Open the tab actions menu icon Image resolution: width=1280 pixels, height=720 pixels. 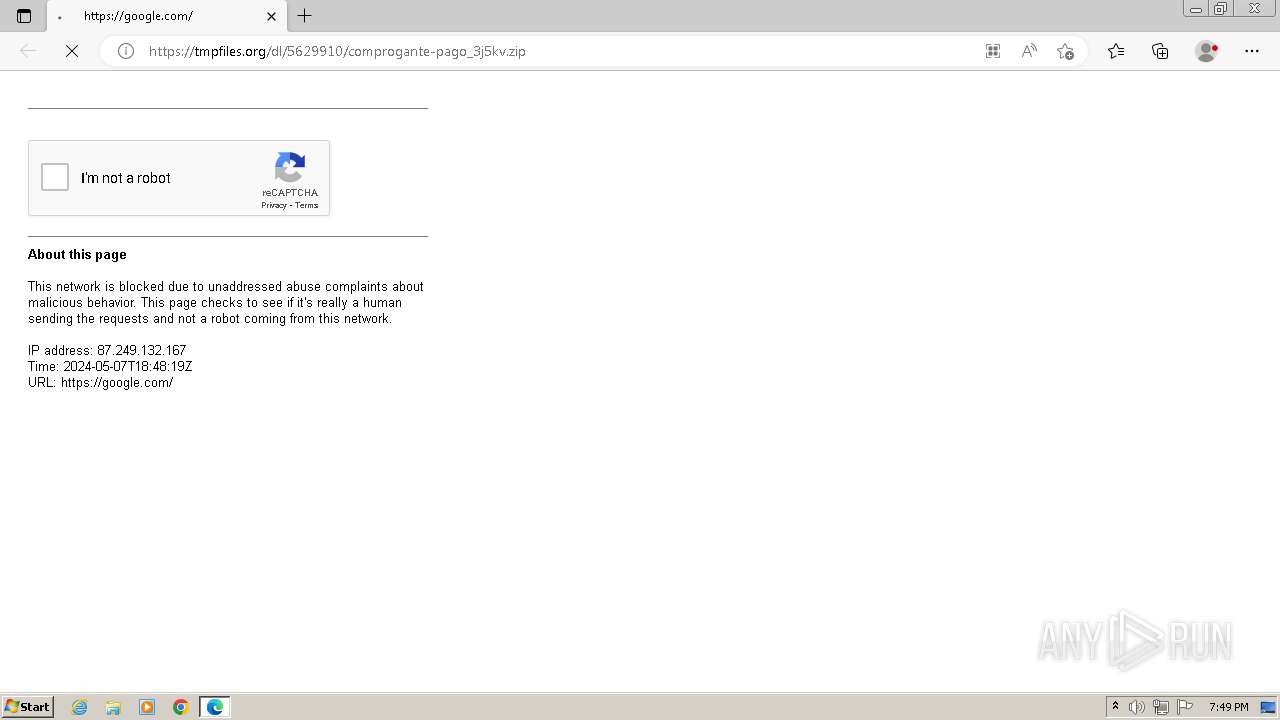click(24, 16)
